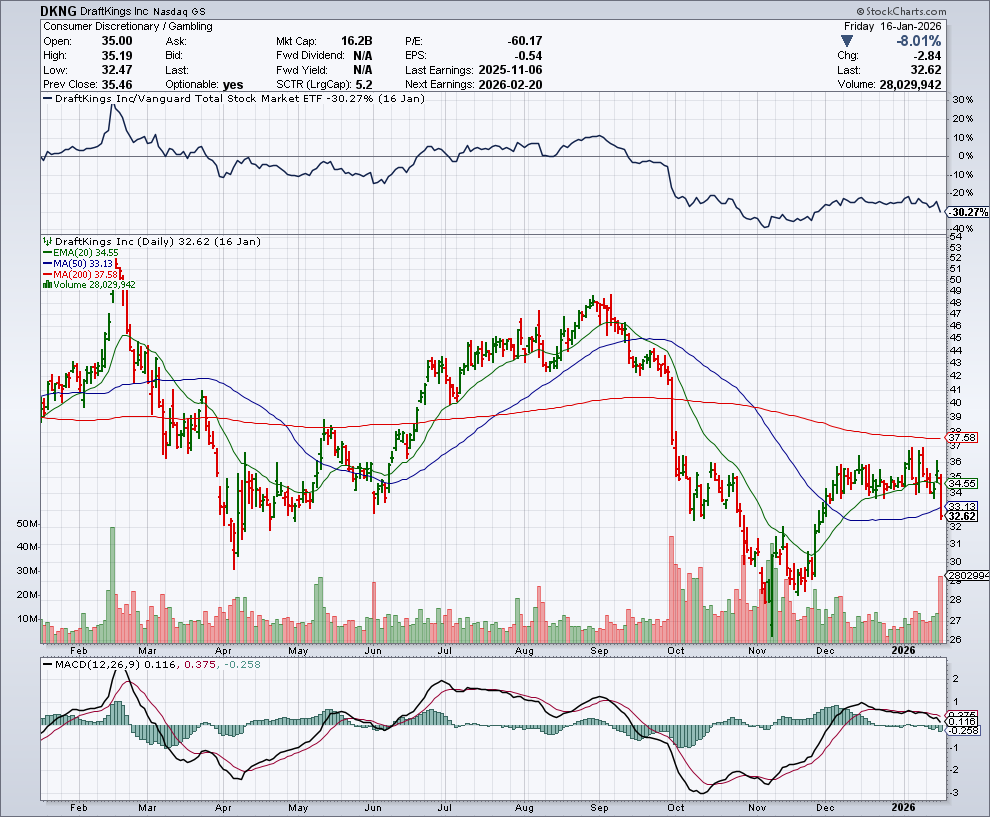Viewport: 990px width, 817px height.
Task: Click the DKNG ticker symbol
Action: coord(59,11)
